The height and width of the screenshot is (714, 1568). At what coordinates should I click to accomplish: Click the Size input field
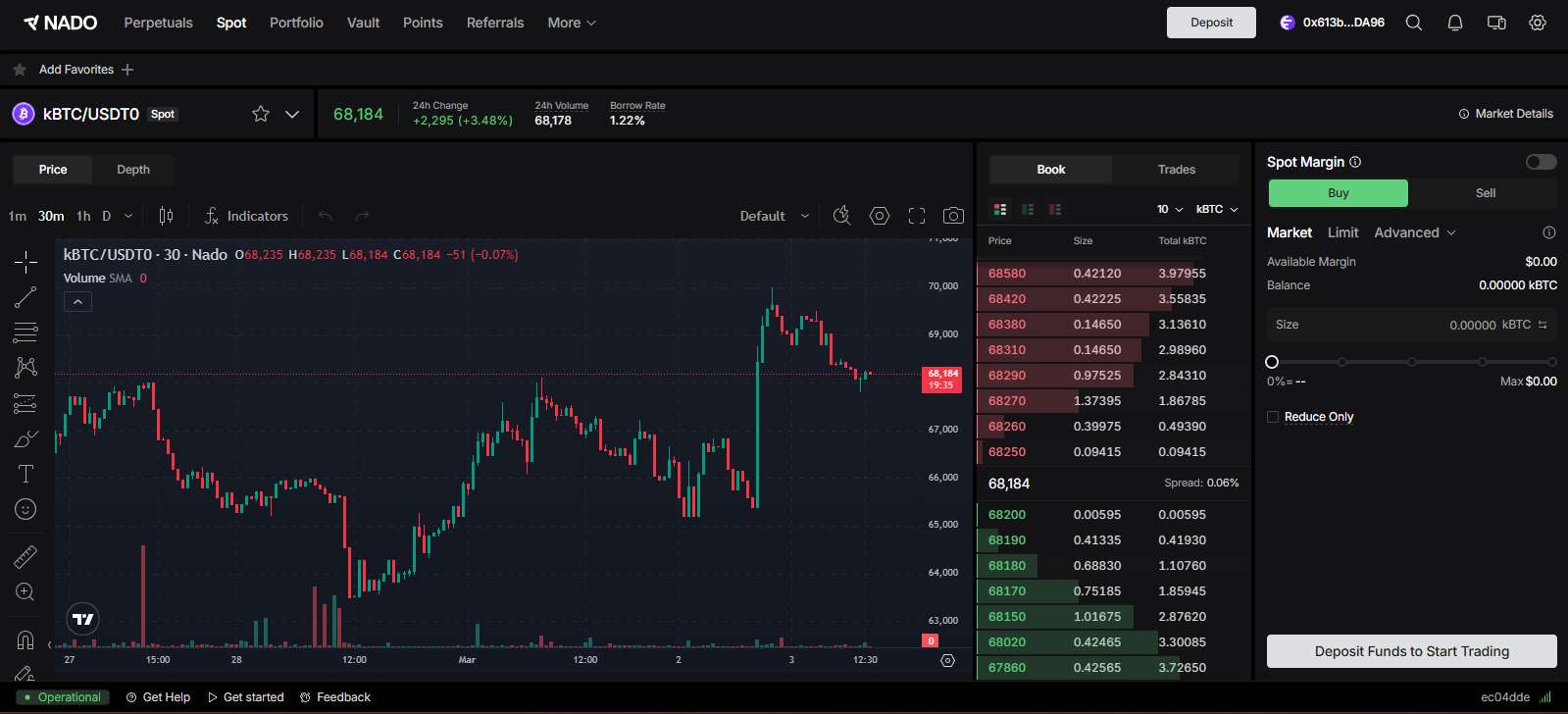[x=1411, y=325]
